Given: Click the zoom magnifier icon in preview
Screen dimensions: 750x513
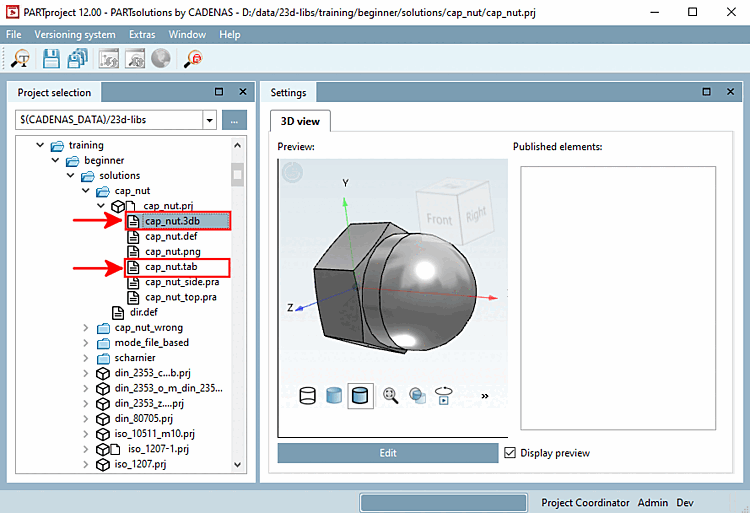Looking at the screenshot, I should coord(390,395).
